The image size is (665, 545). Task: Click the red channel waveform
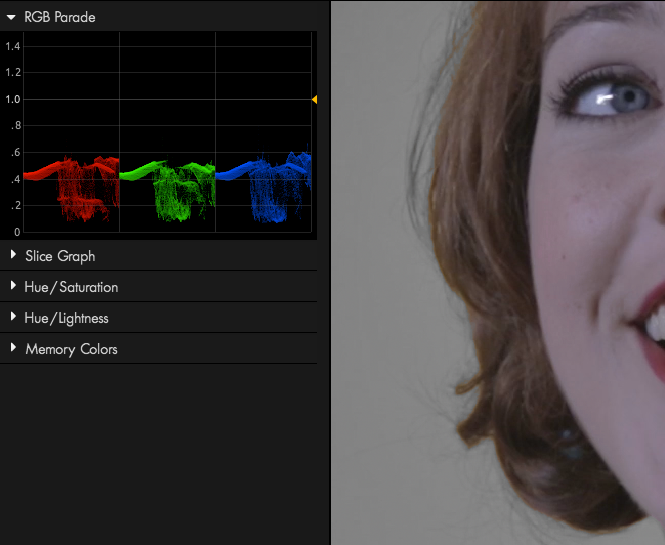[71, 188]
